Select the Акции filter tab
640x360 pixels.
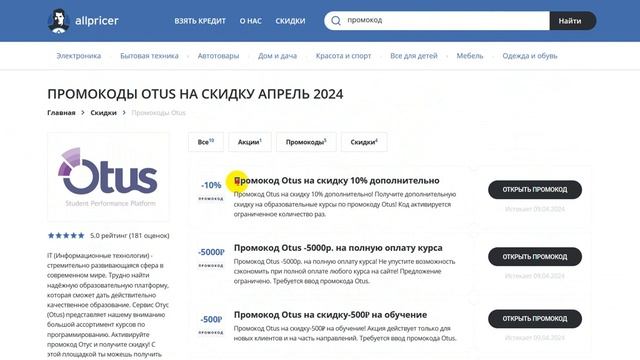point(250,142)
